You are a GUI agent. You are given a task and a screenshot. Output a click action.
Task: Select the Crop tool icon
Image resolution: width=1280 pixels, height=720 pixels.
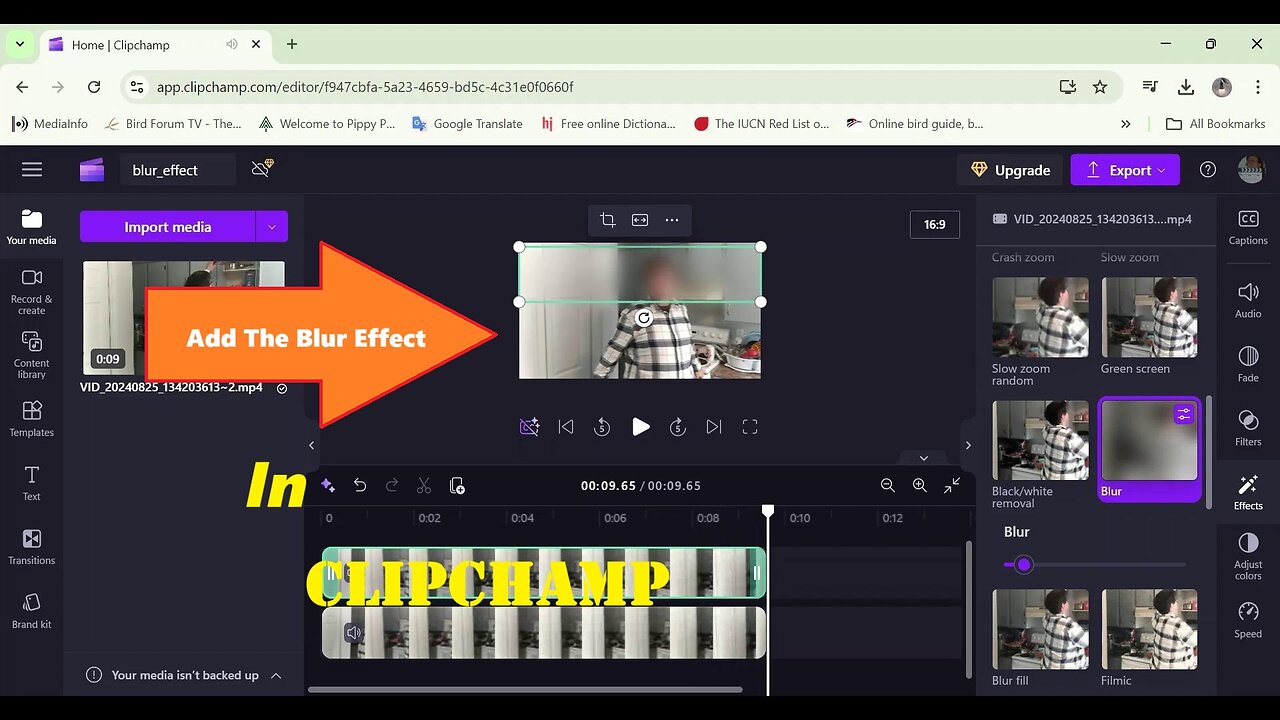608,220
